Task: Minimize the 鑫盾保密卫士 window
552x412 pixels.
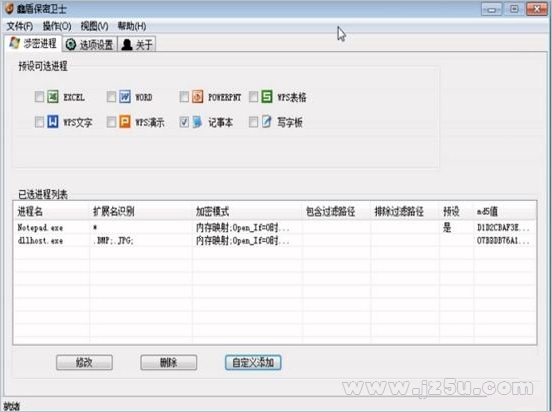Action: (x=491, y=9)
